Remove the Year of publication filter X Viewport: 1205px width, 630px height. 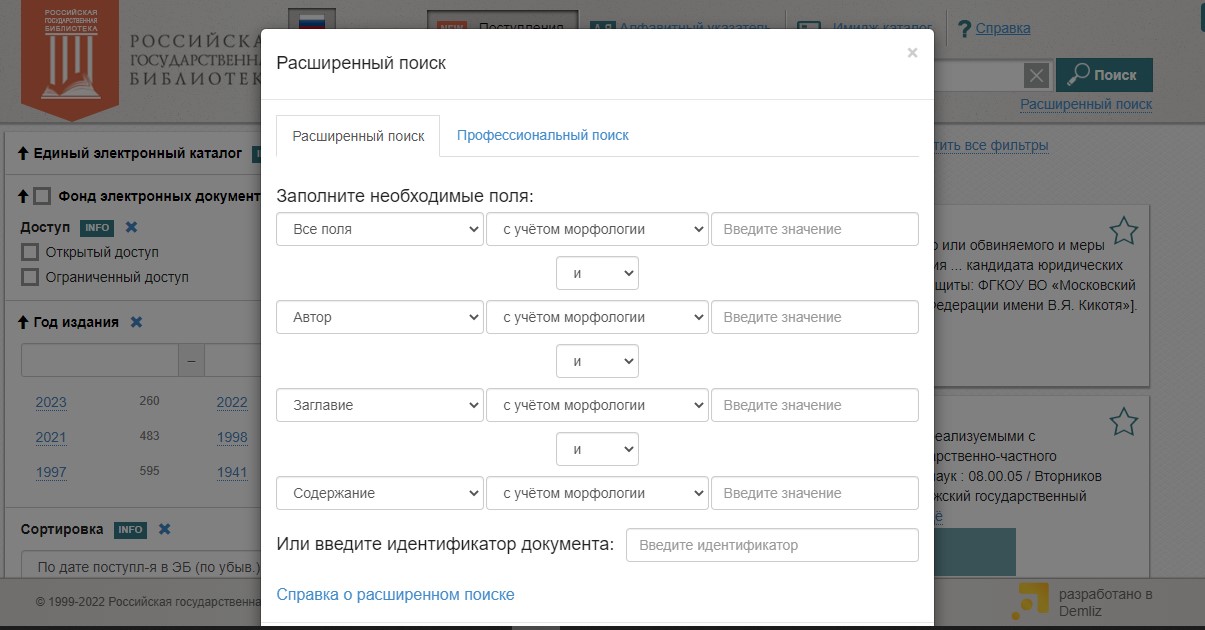pyautogui.click(x=136, y=322)
